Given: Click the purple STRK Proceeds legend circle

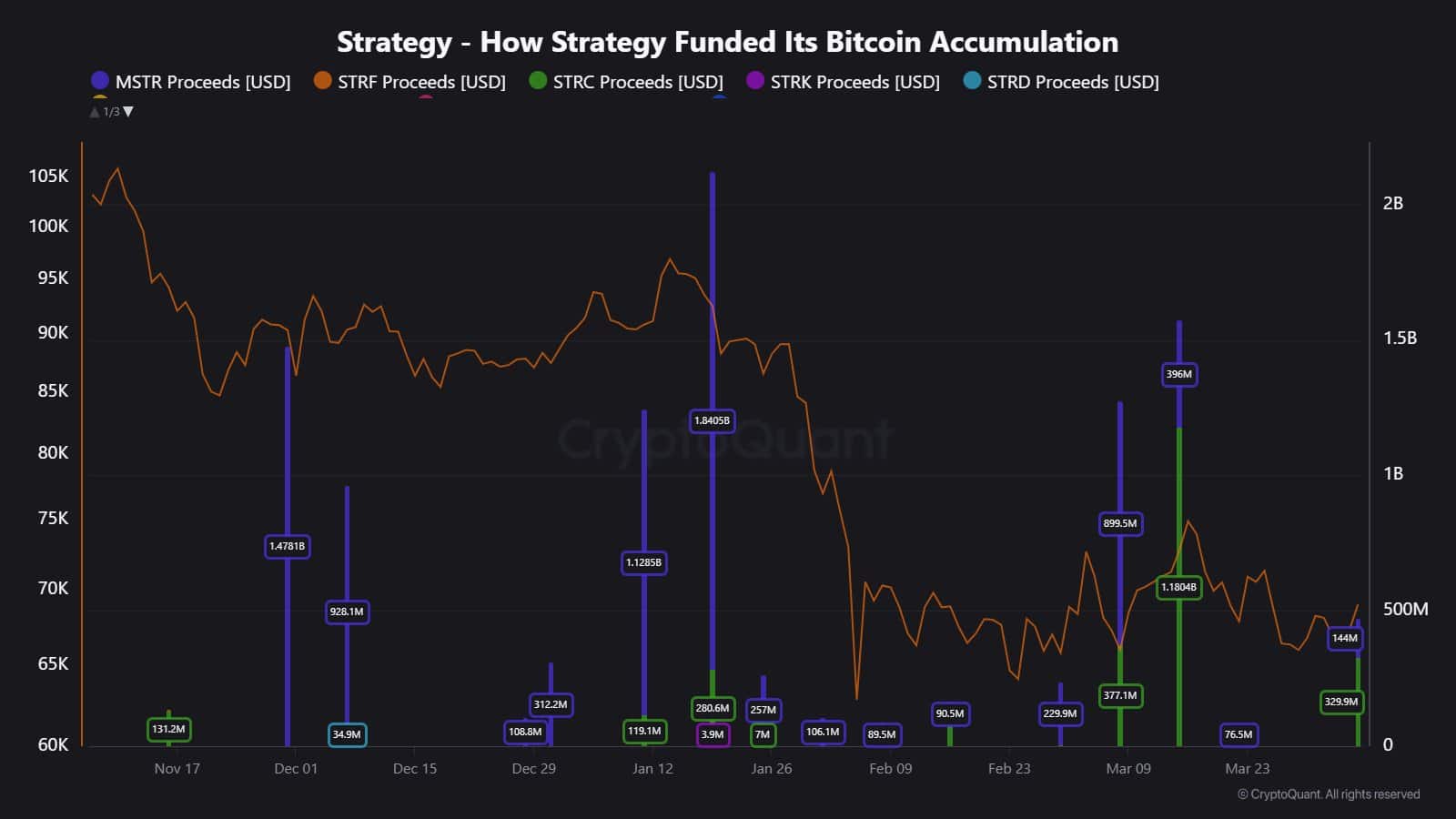Looking at the screenshot, I should (x=755, y=81).
